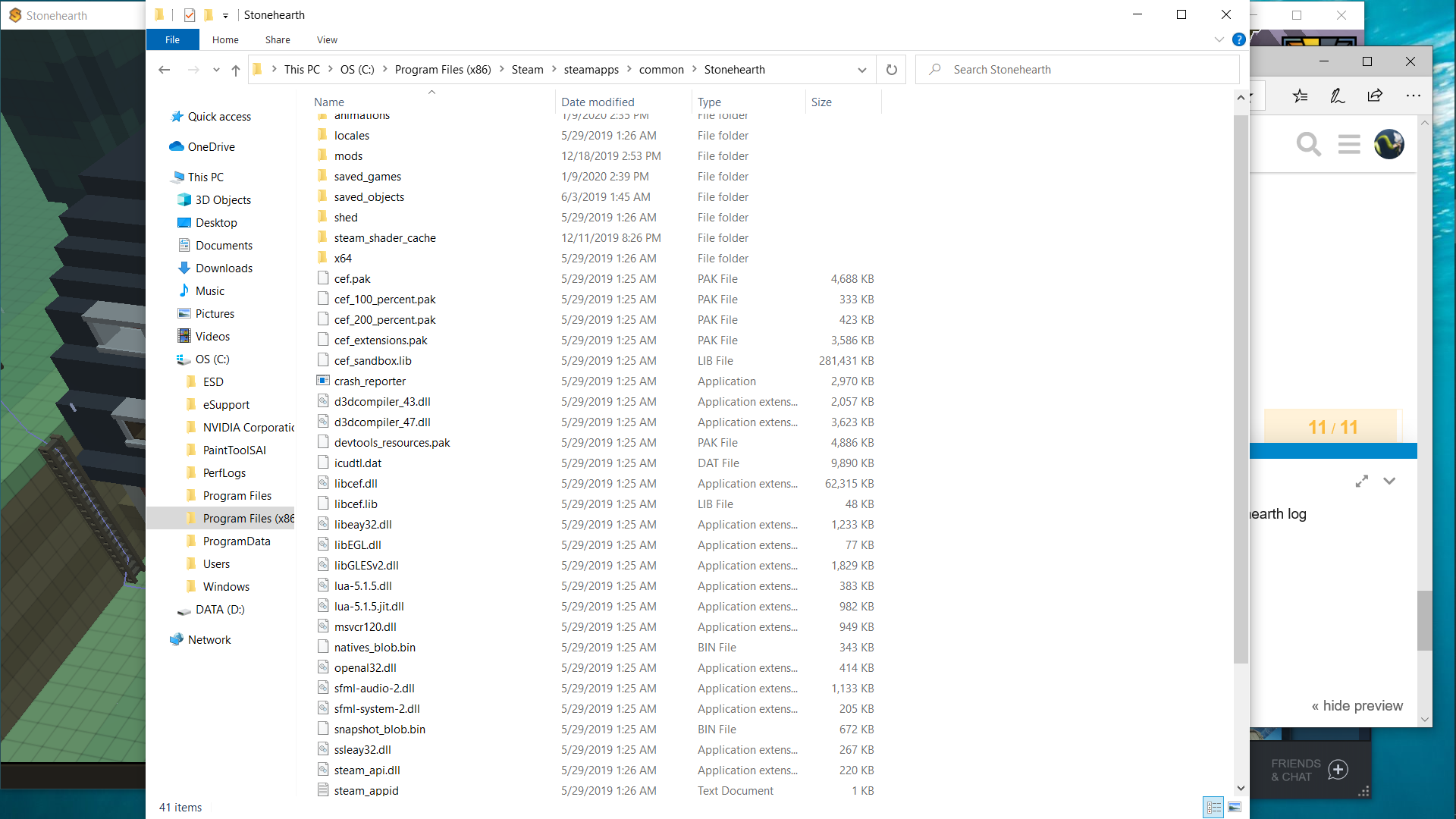The image size is (1456, 819).
Task: Sort by the Date modified column
Action: [x=598, y=102]
